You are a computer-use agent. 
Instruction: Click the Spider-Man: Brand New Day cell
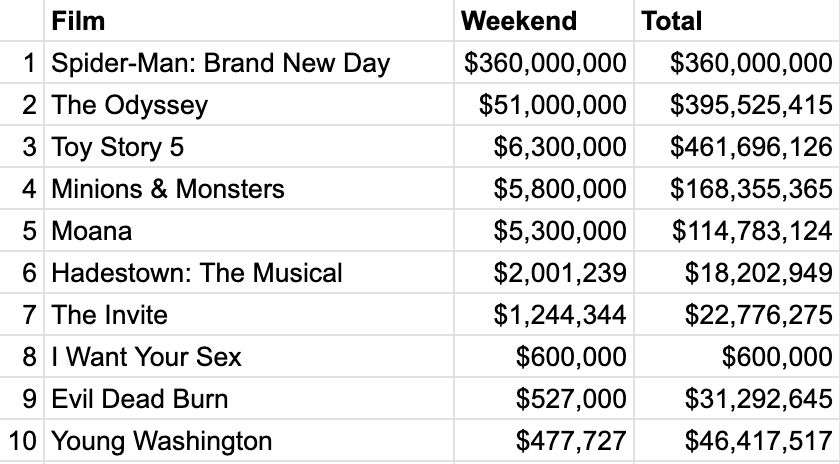[249, 63]
